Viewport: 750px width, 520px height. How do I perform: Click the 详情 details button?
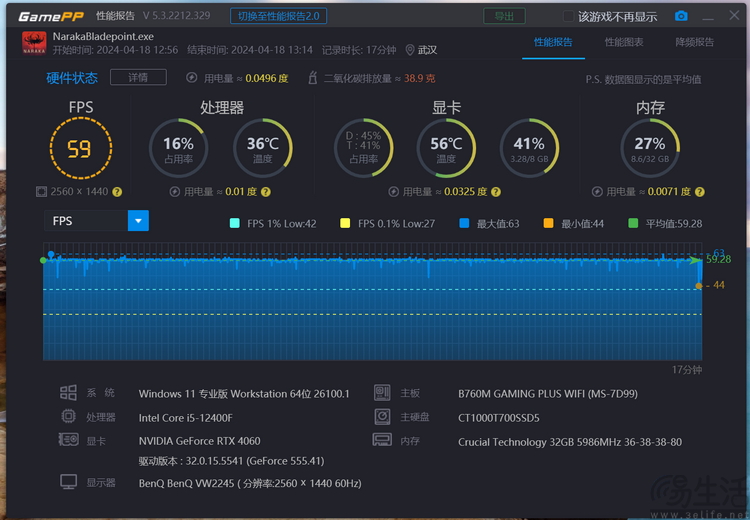click(x=138, y=77)
